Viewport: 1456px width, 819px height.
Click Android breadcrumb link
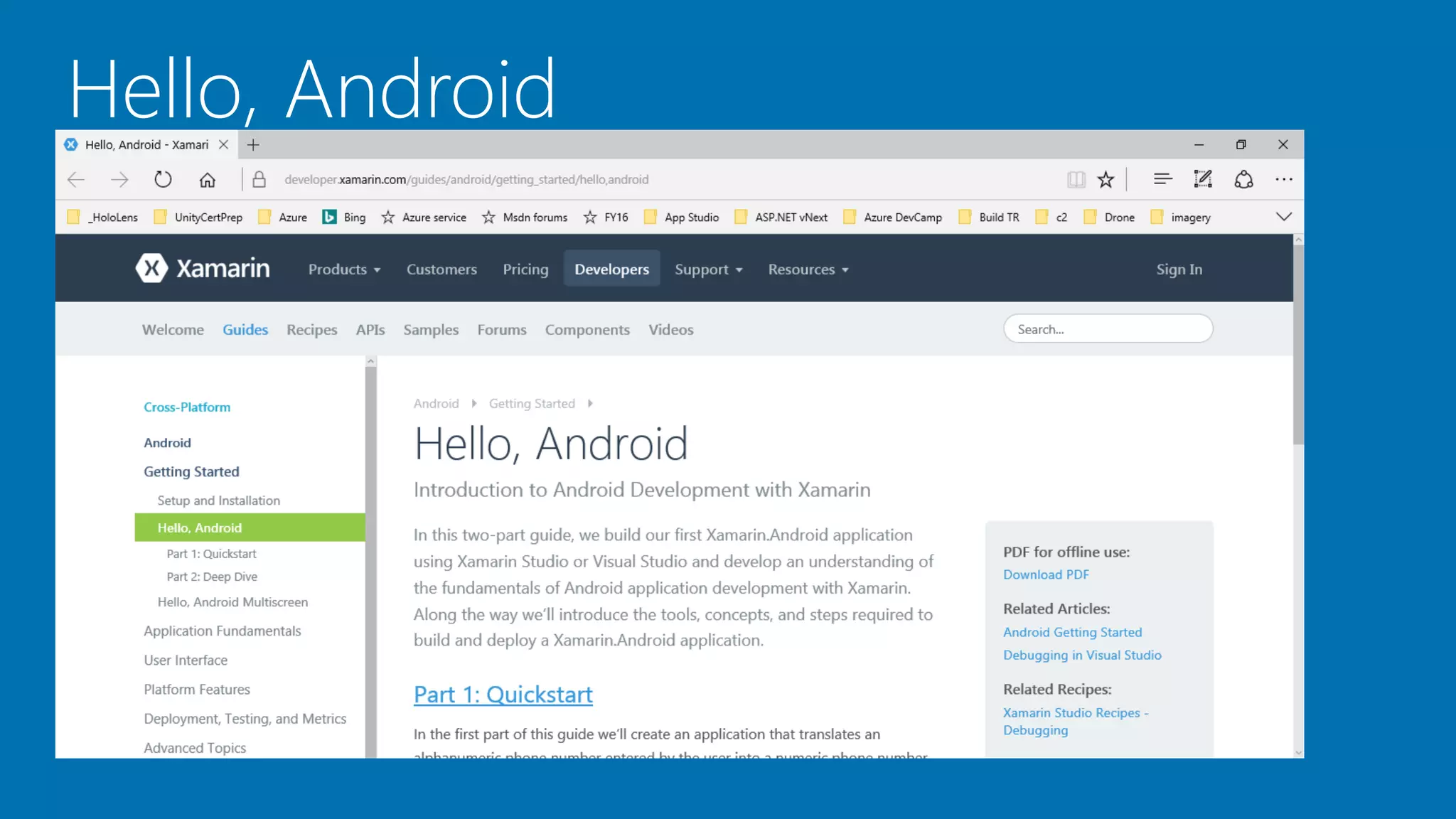pos(436,404)
